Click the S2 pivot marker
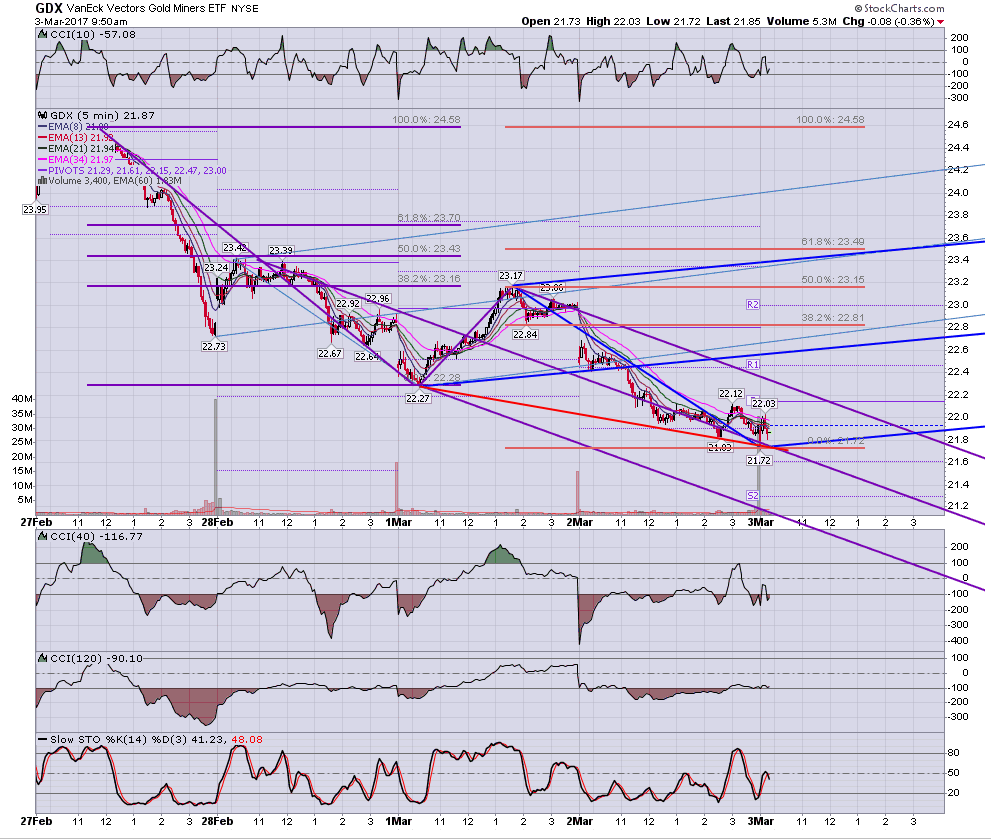The width and height of the screenshot is (991, 839). click(x=753, y=496)
